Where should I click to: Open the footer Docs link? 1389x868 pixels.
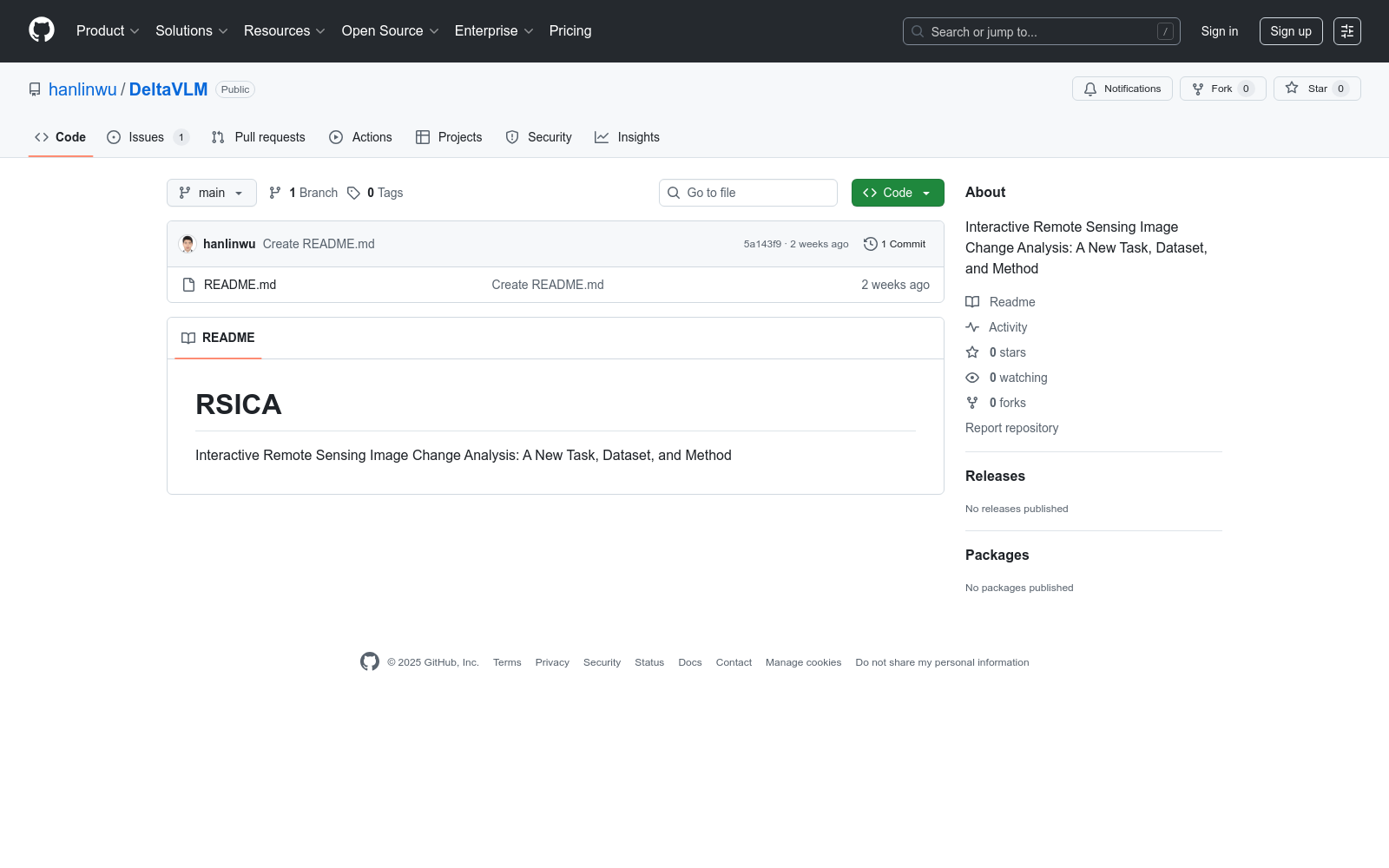(690, 662)
